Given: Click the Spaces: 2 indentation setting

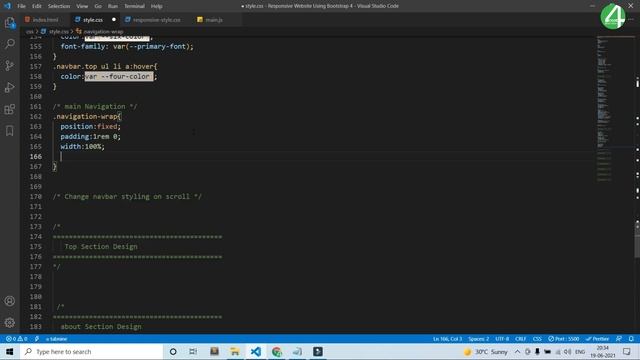Looking at the screenshot, I should 478,339.
